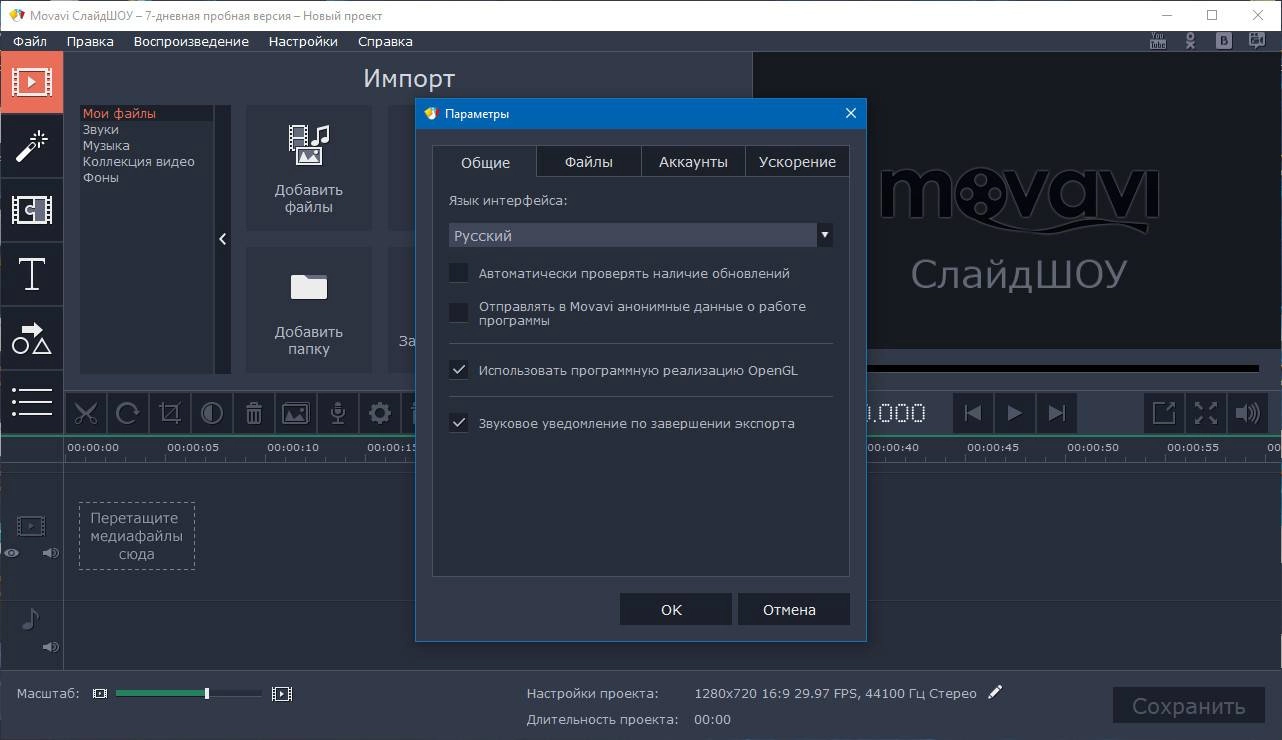Click the detach player export icon
Screen dimensions: 1282x740
click(1164, 412)
